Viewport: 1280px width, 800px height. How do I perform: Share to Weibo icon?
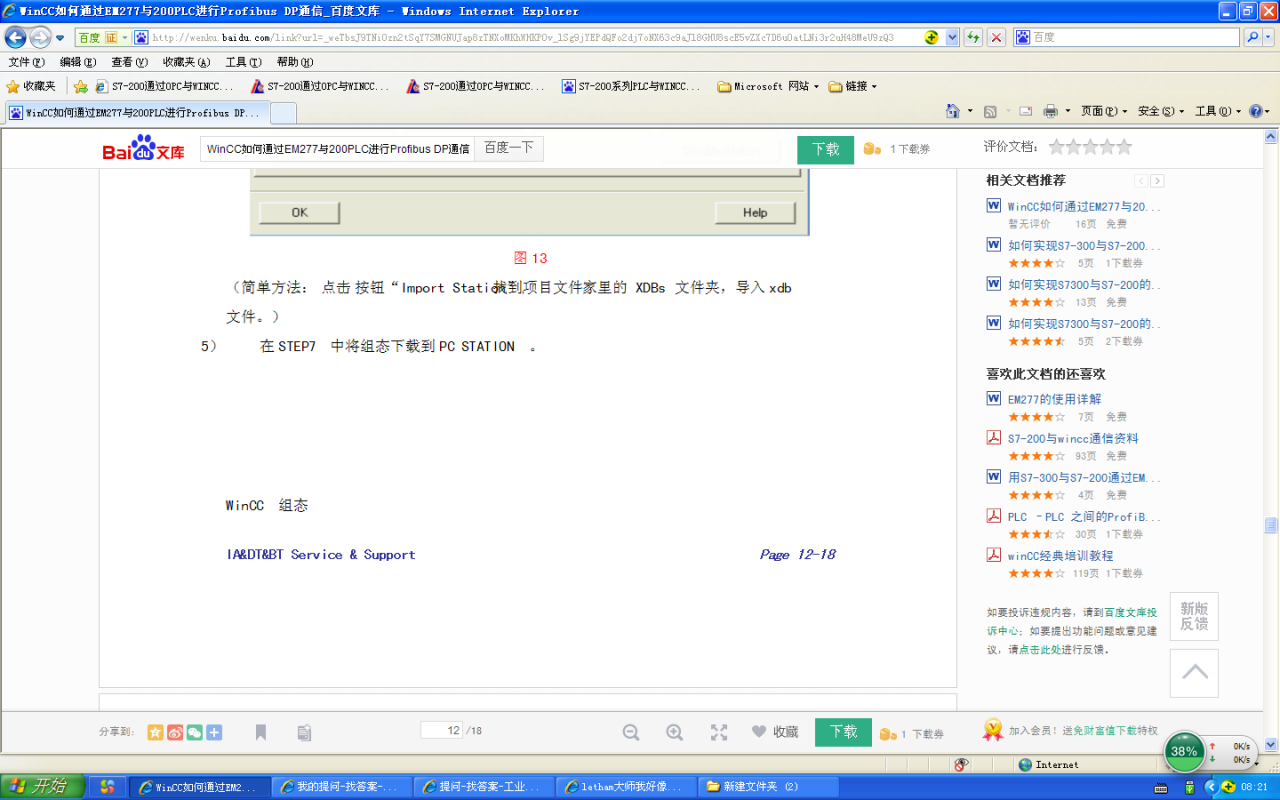pyautogui.click(x=175, y=732)
